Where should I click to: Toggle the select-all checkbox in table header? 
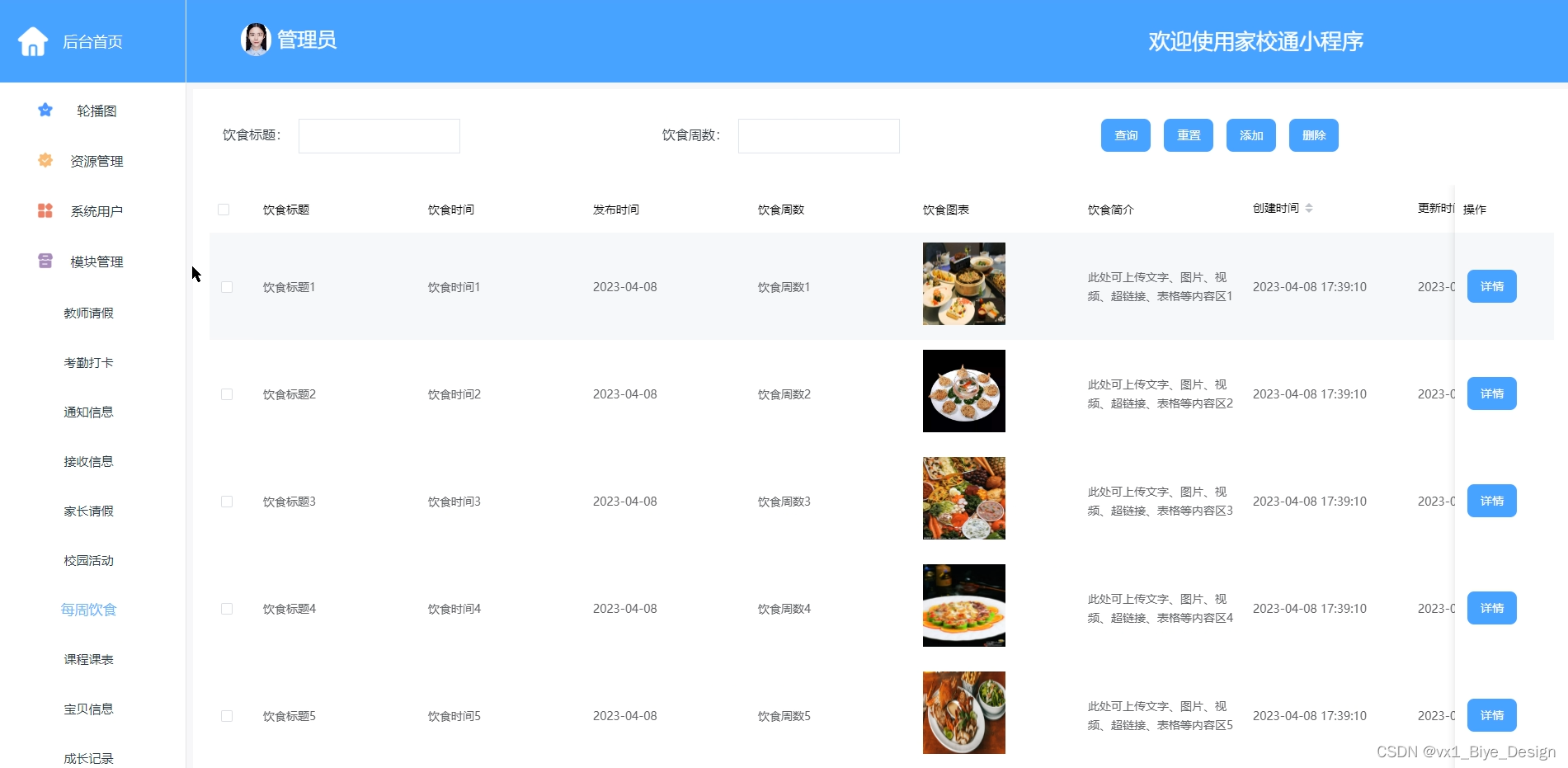click(x=224, y=210)
